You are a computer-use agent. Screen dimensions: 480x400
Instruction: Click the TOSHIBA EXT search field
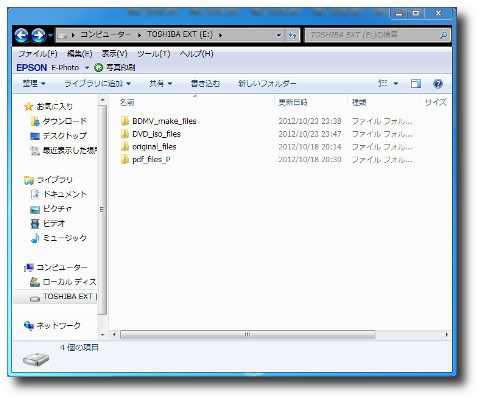pyautogui.click(x=378, y=35)
